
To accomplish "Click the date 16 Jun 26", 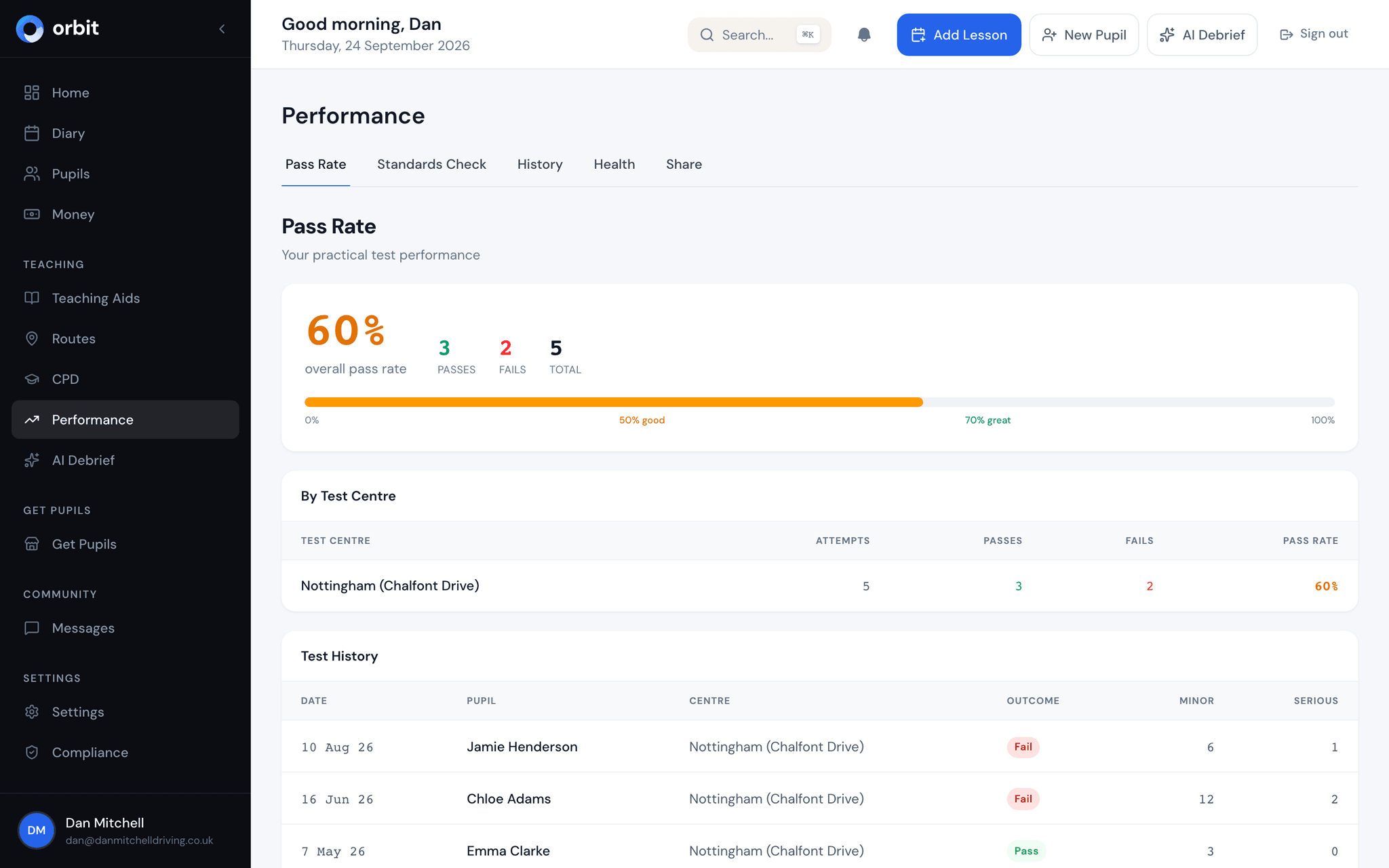I will click(337, 800).
